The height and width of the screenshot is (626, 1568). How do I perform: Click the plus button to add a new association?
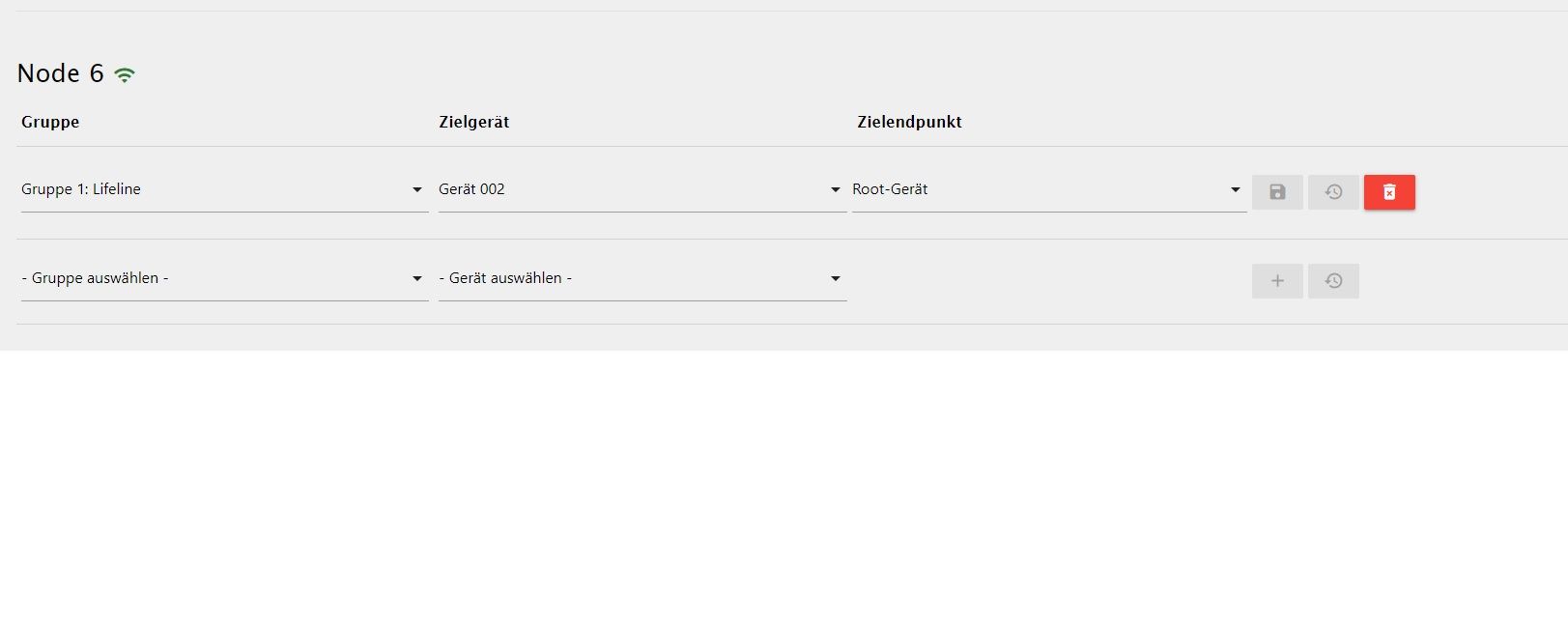(x=1277, y=281)
